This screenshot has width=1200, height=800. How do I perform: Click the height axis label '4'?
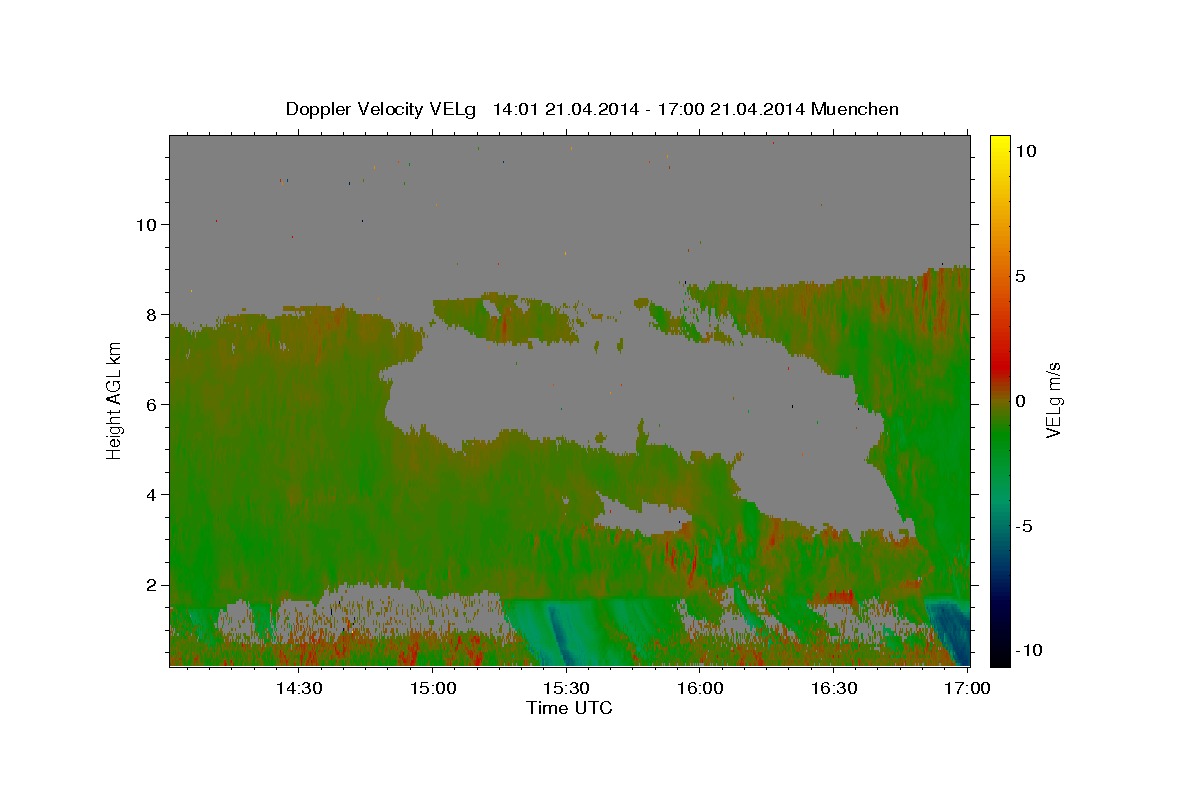tap(152, 494)
